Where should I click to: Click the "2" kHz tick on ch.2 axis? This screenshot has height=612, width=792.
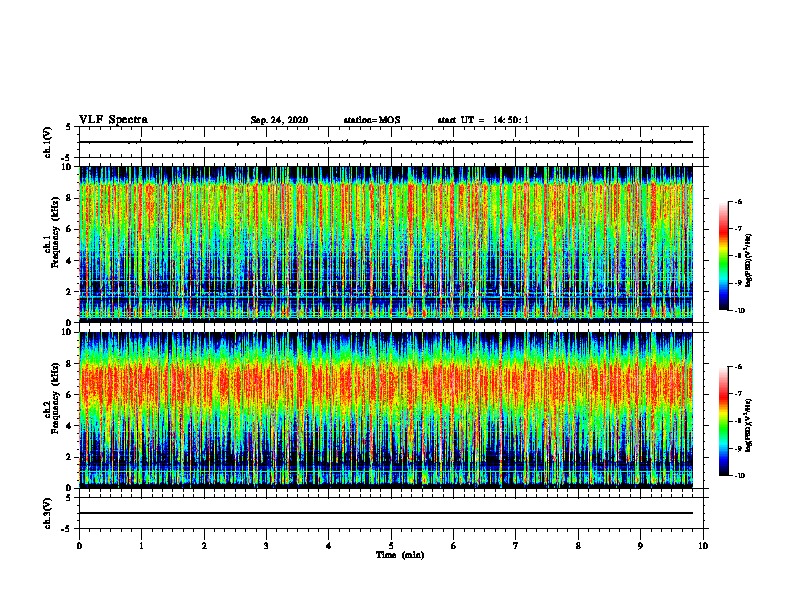[x=70, y=457]
